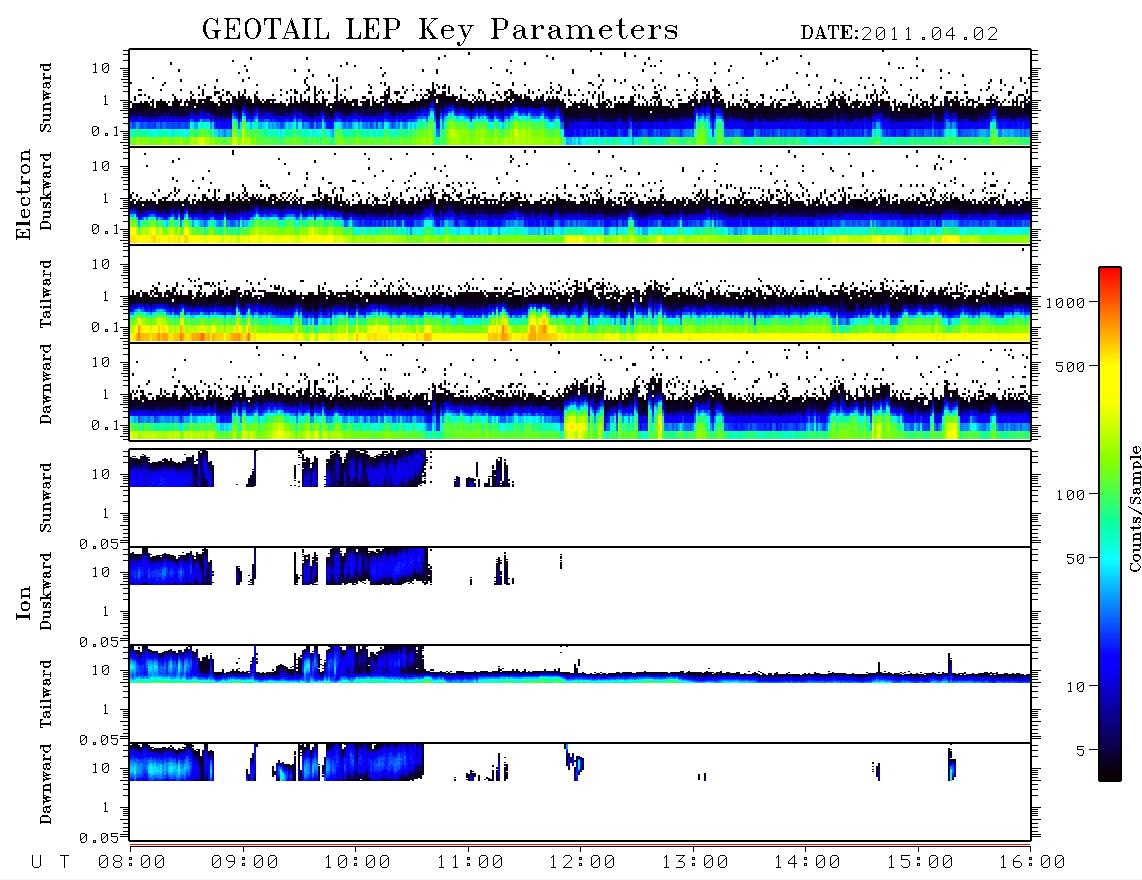Click the 'GEOTAIL LEP Key Parameters' title
This screenshot has height=880, width=1142.
coord(440,30)
